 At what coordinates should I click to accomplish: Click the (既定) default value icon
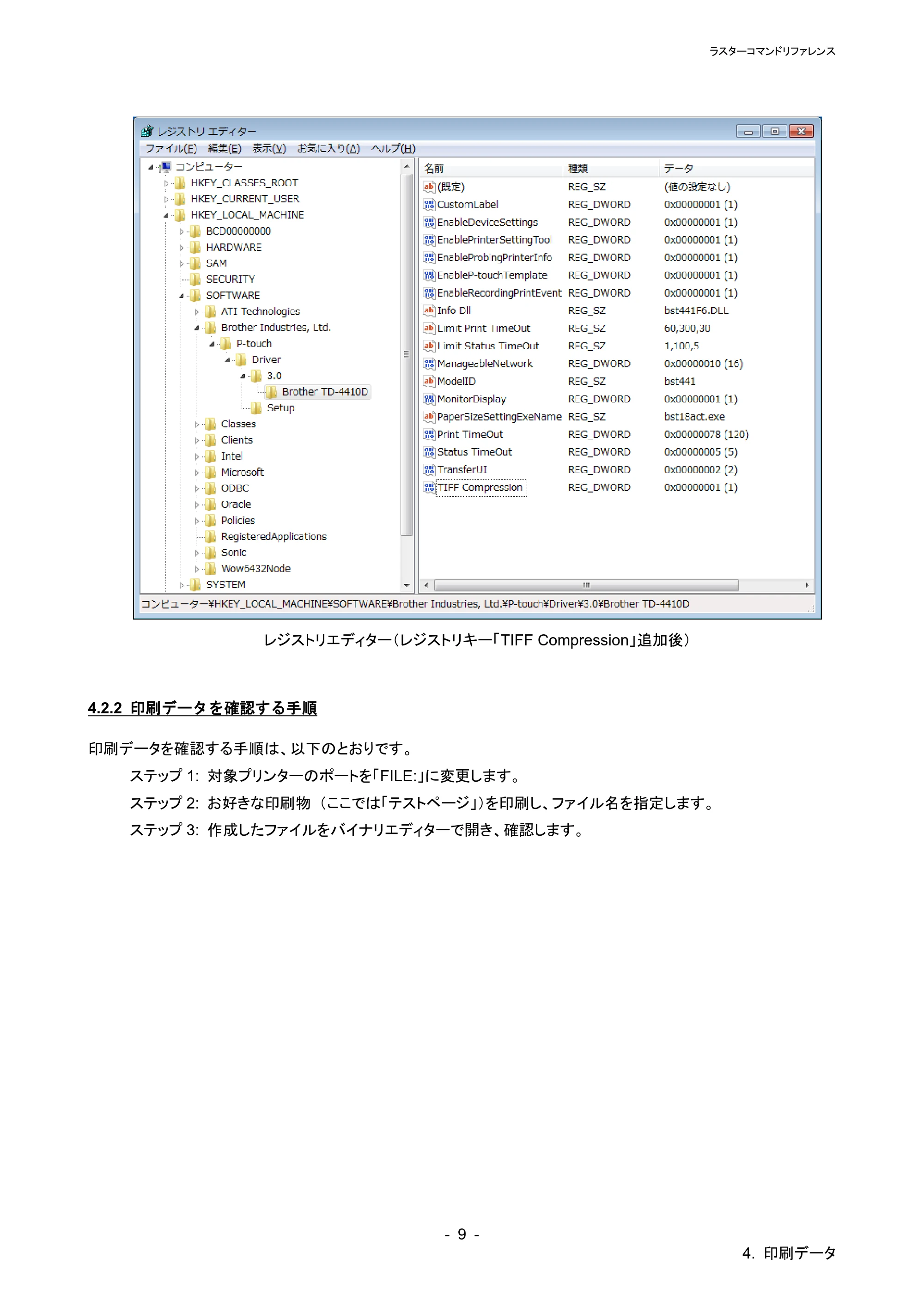point(429,187)
